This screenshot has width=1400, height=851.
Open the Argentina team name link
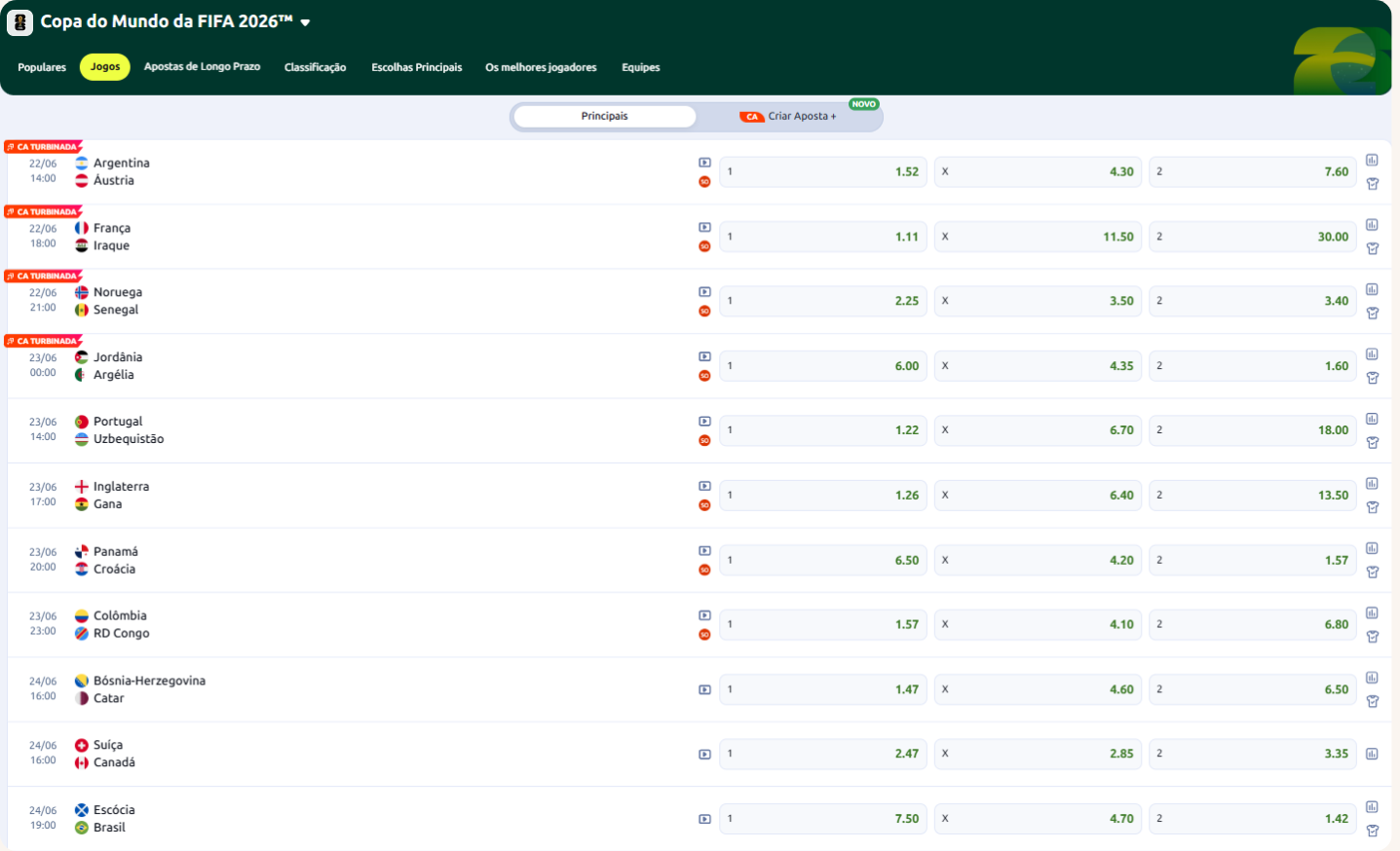click(122, 163)
